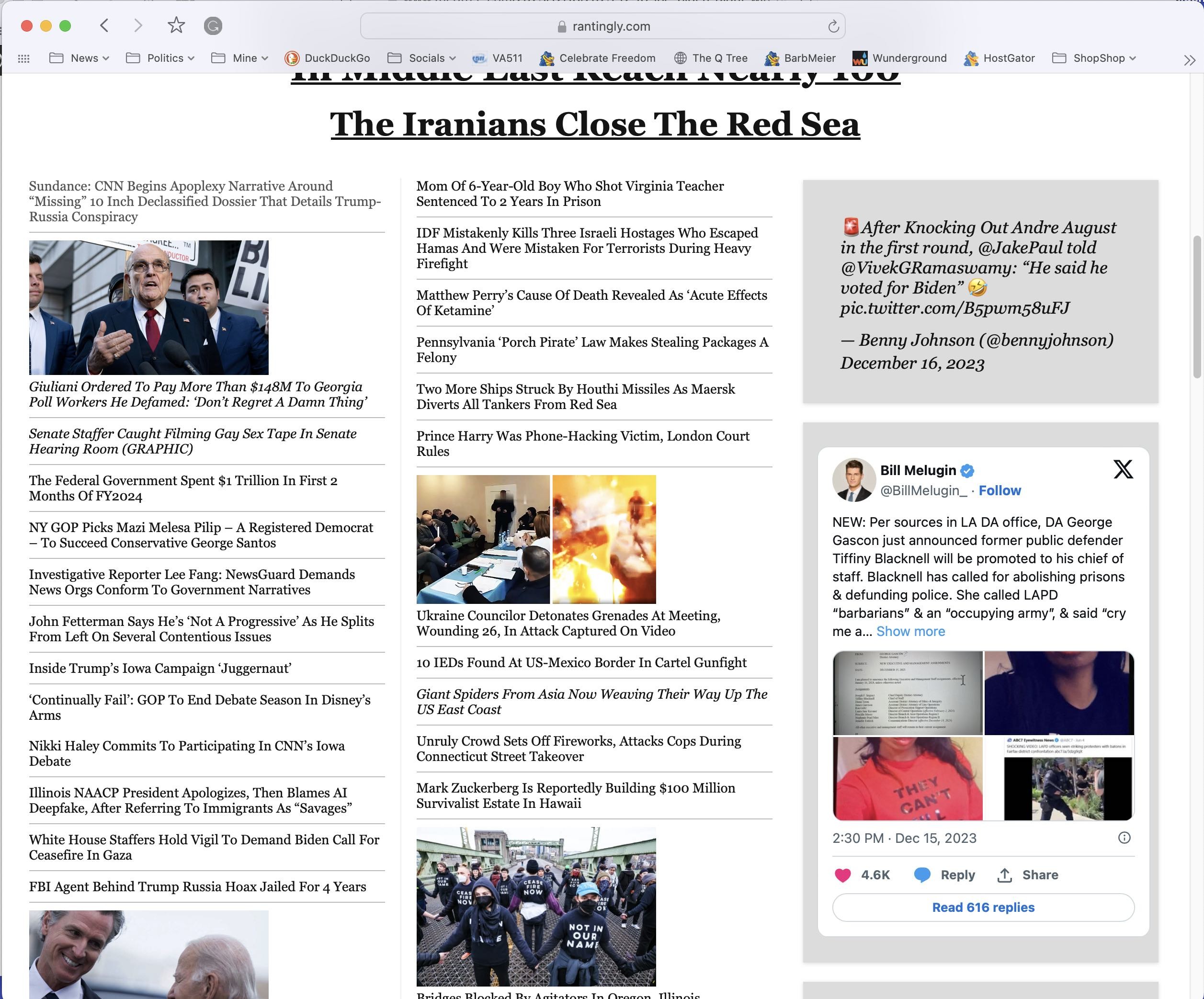Open John Fetterman Not A Progressive article
Image resolution: width=1204 pixels, height=999 pixels.
(201, 629)
